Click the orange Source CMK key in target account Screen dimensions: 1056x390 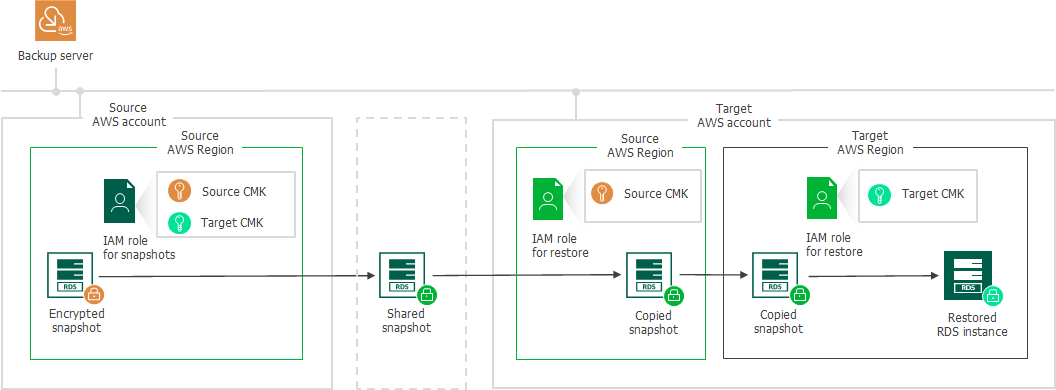[x=602, y=194]
